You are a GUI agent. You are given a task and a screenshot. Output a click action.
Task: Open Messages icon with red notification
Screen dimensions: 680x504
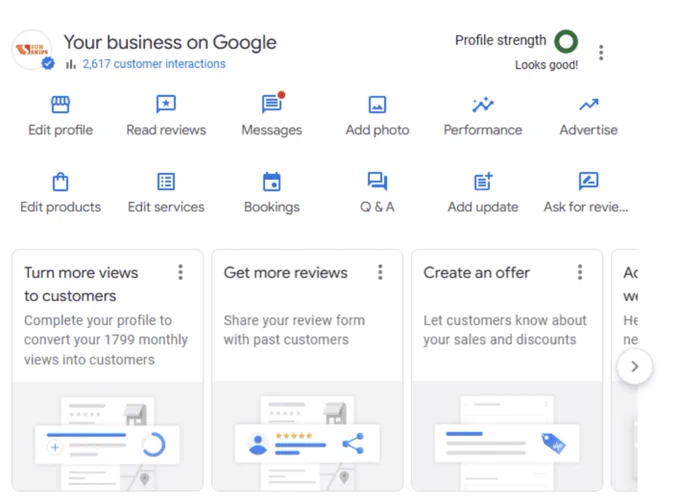click(x=273, y=103)
